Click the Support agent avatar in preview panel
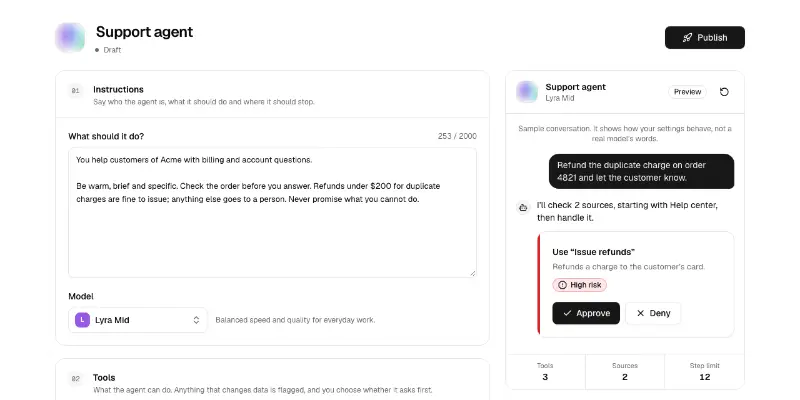The height and width of the screenshot is (400, 800). click(527, 92)
